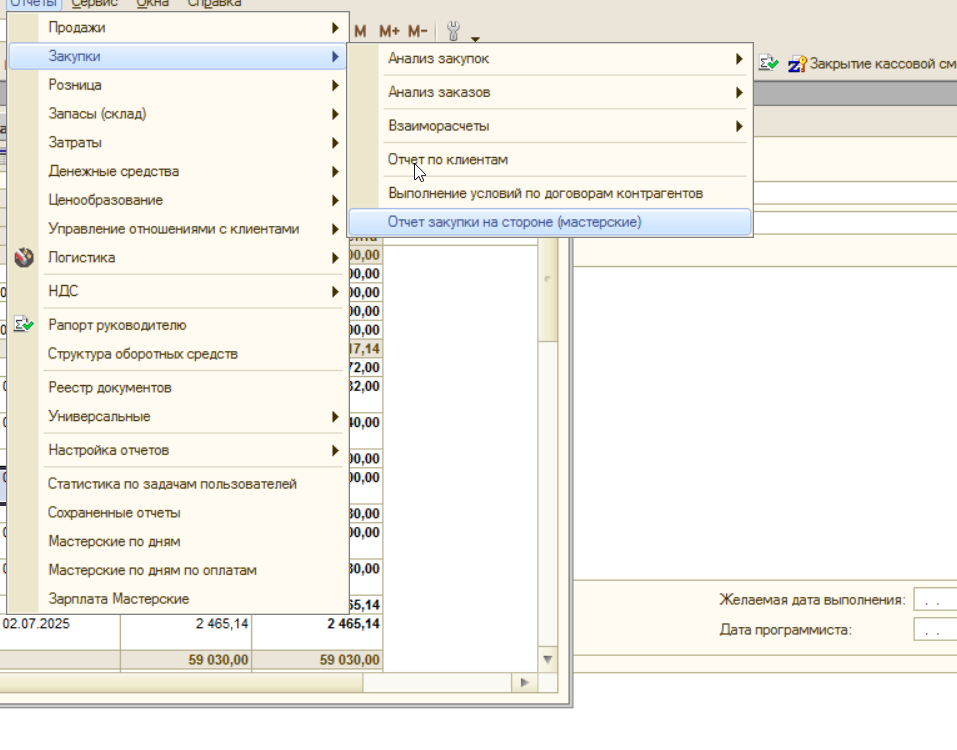Click the sigma checkmark toolbar icon
The height and width of the screenshot is (750, 957).
769,63
